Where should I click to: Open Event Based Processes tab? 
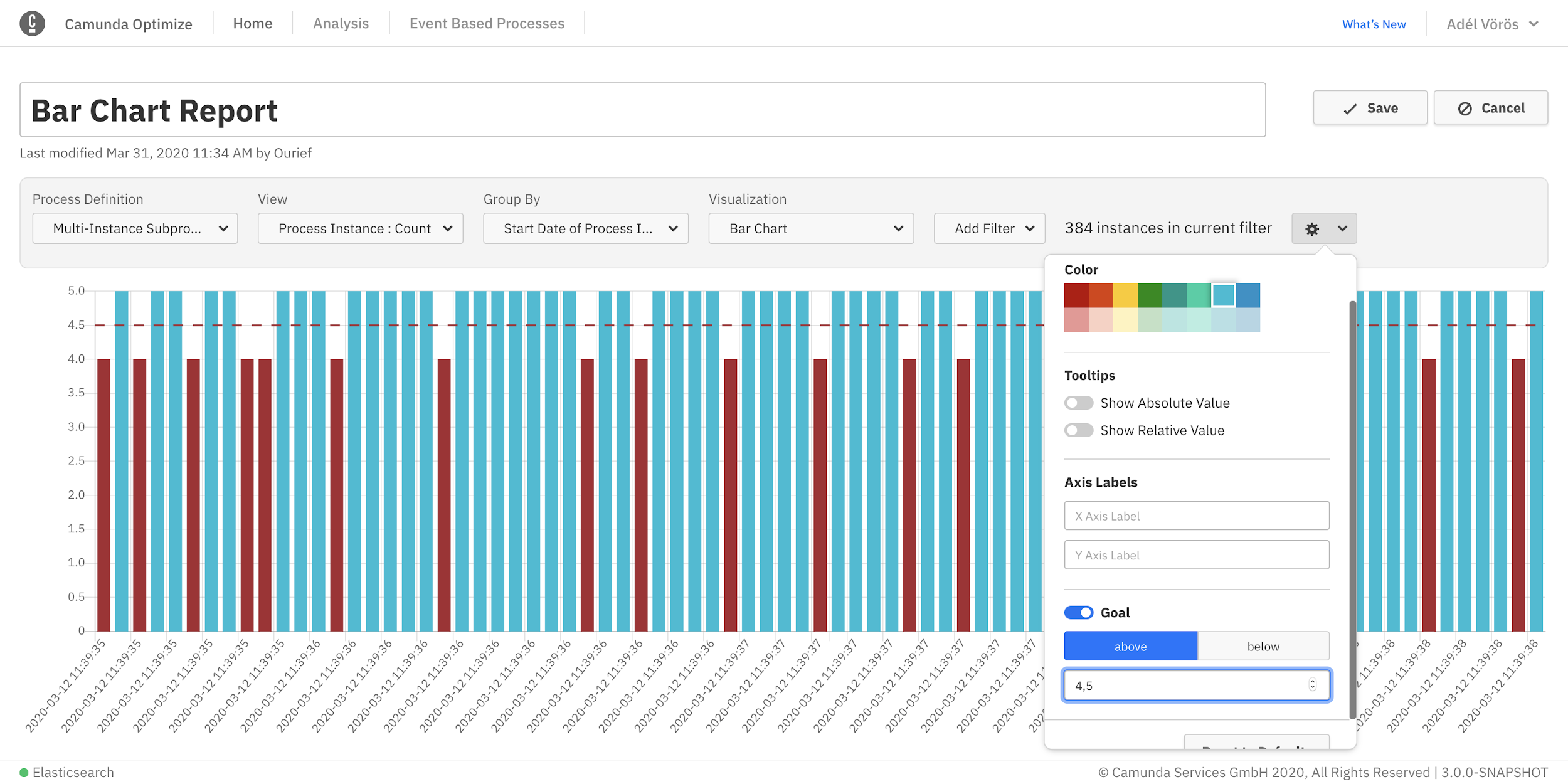click(487, 24)
